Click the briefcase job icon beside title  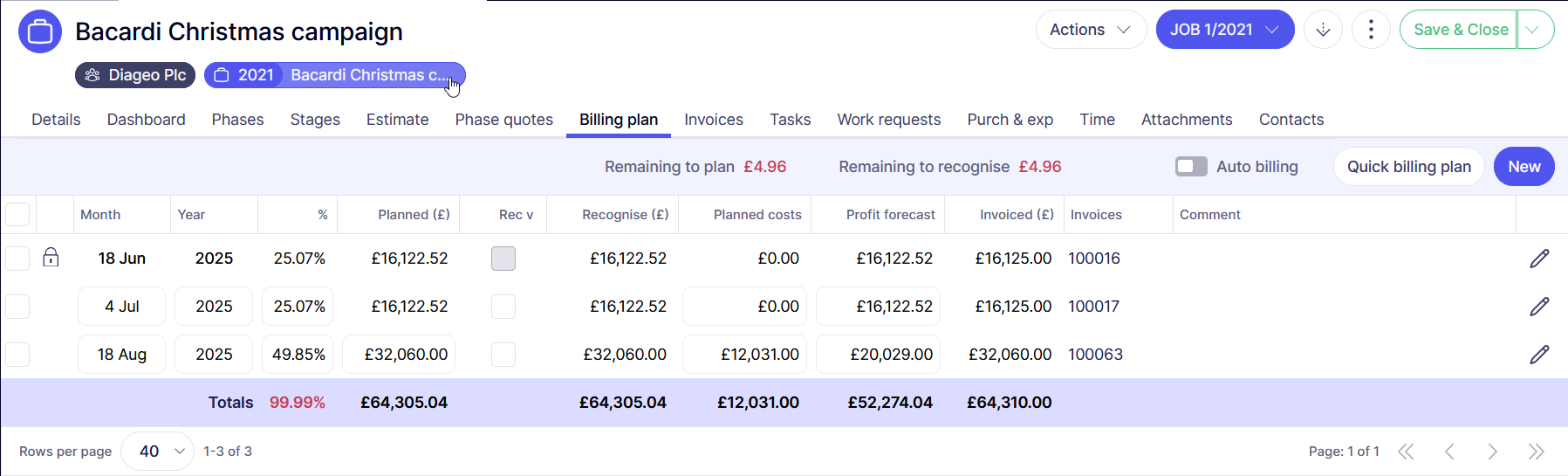40,31
